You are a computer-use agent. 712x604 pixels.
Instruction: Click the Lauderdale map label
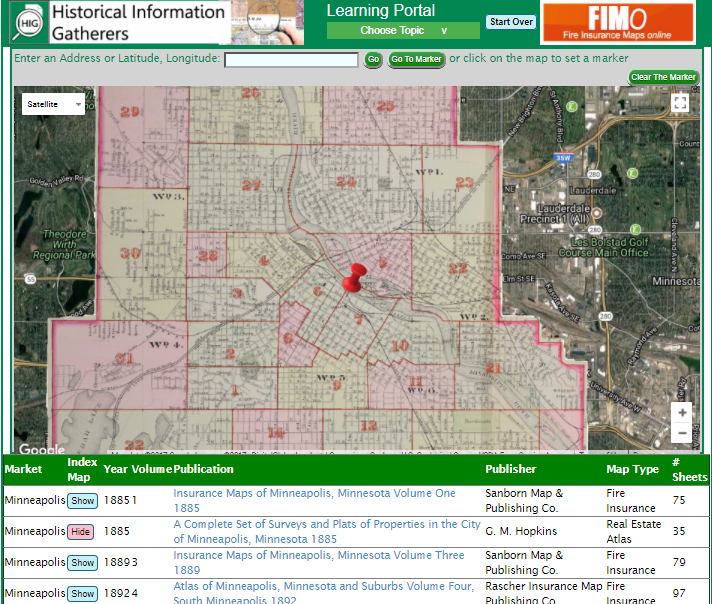(593, 190)
